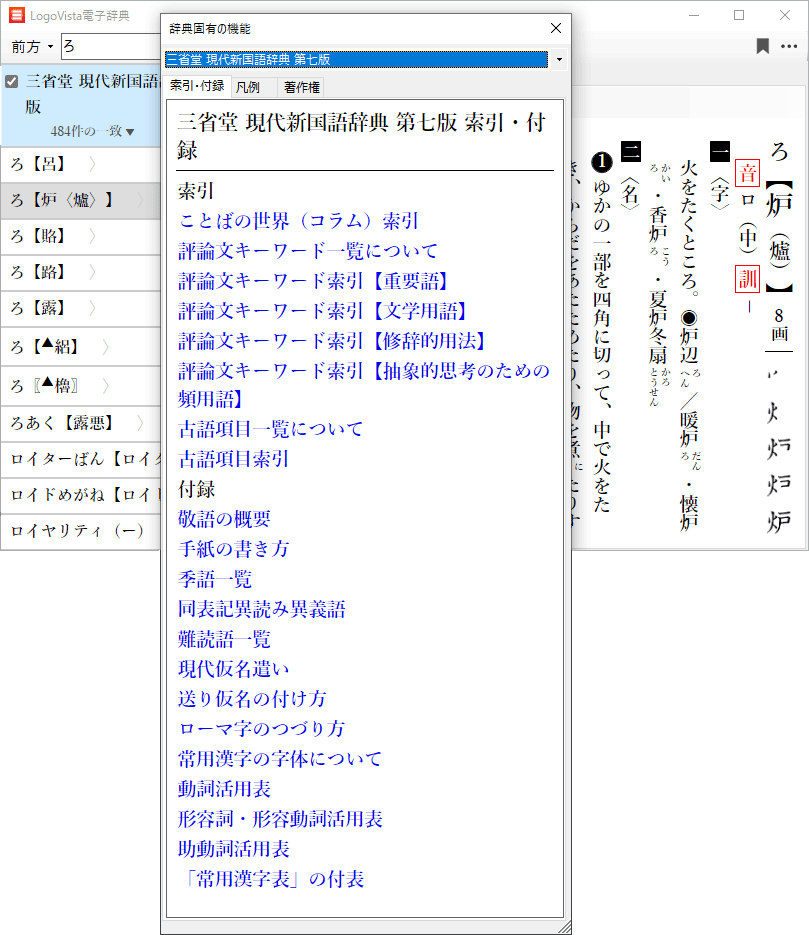809x935 pixels.
Task: Click the 訓 reading marker in the entry
Action: [x=746, y=276]
